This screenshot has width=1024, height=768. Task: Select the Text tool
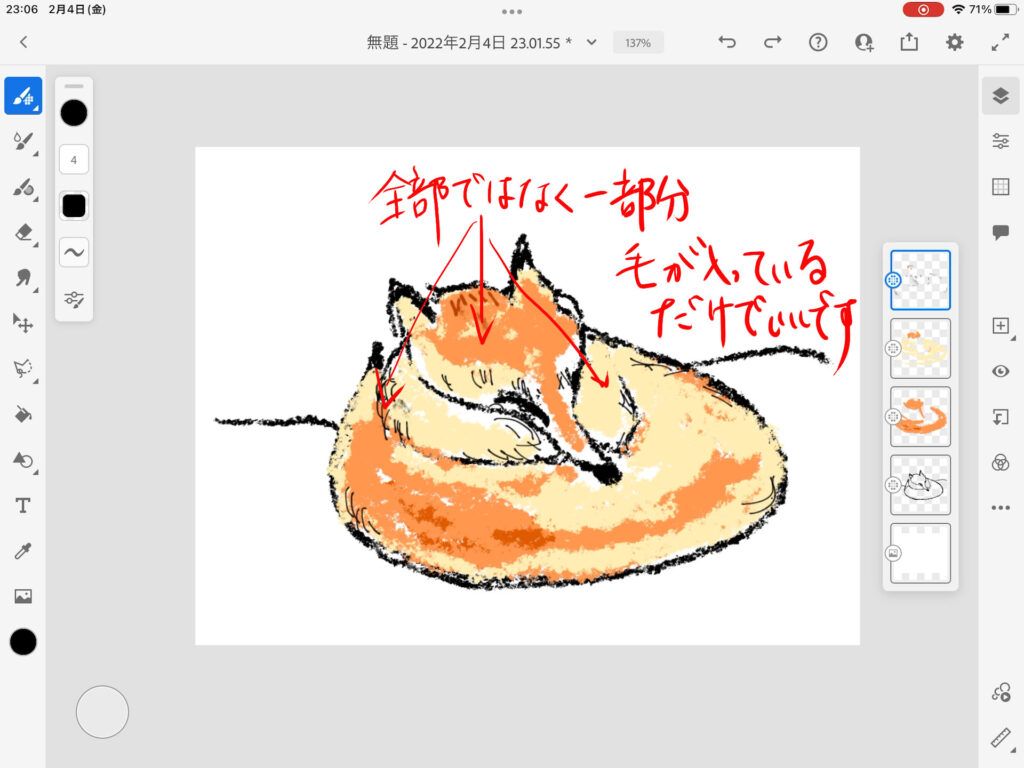pos(23,505)
